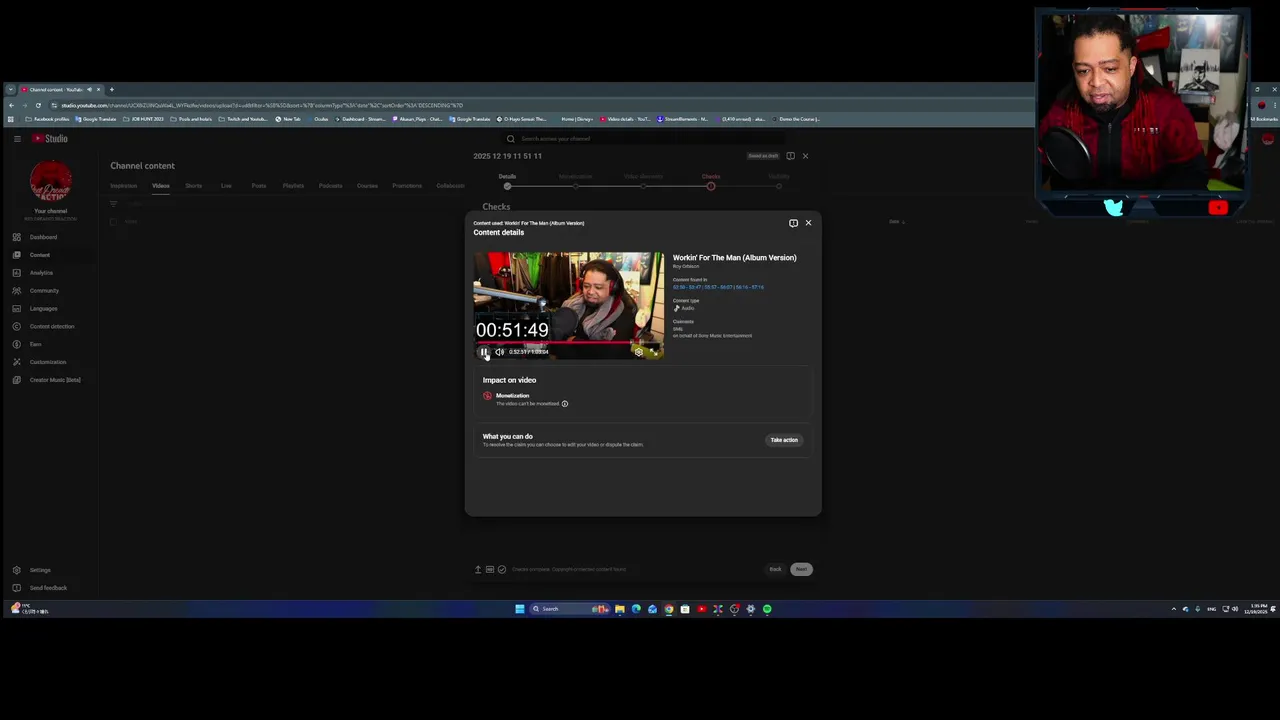Open Content detection in the sidebar
Viewport: 1280px width, 720px height.
(50, 327)
